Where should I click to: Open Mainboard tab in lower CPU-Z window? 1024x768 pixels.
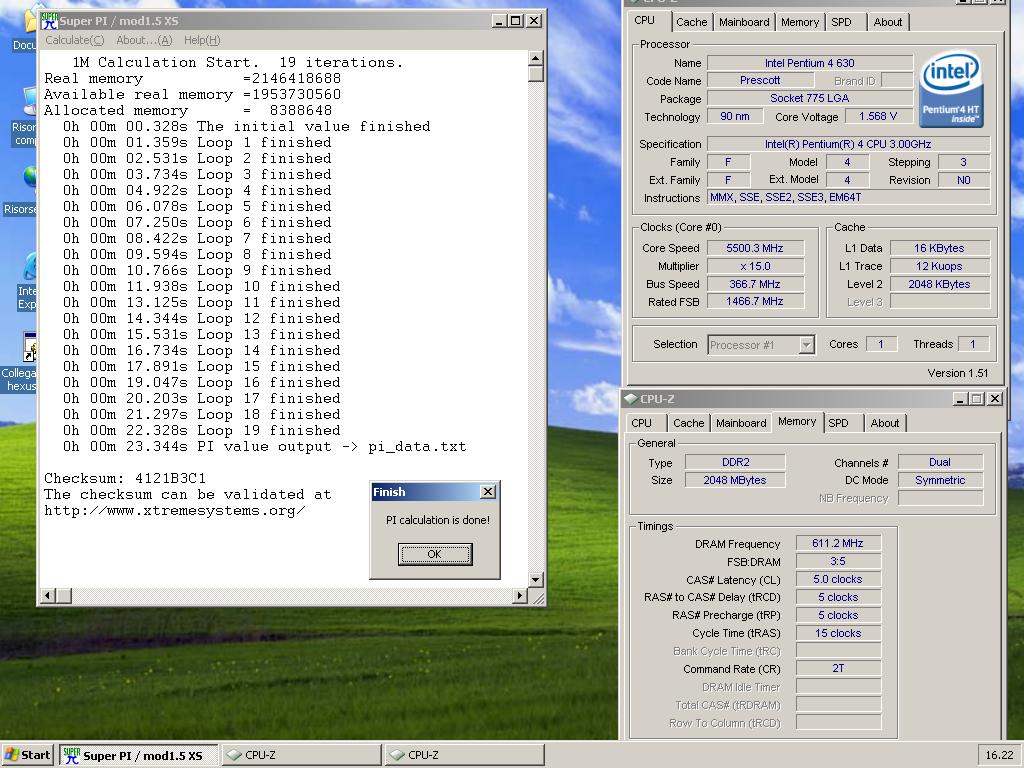[x=741, y=423]
